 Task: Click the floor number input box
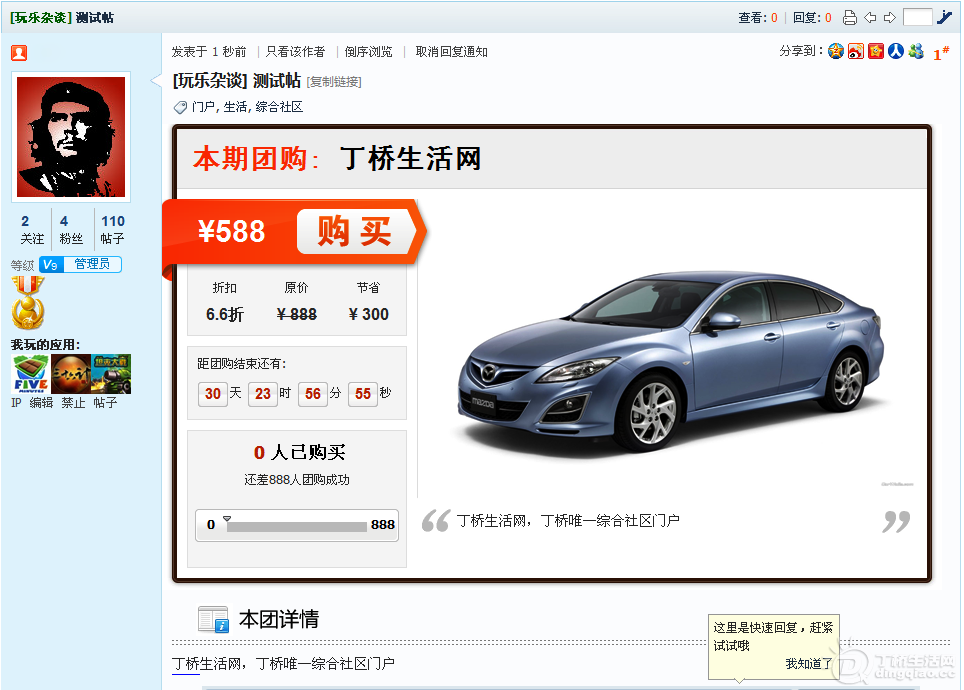917,17
